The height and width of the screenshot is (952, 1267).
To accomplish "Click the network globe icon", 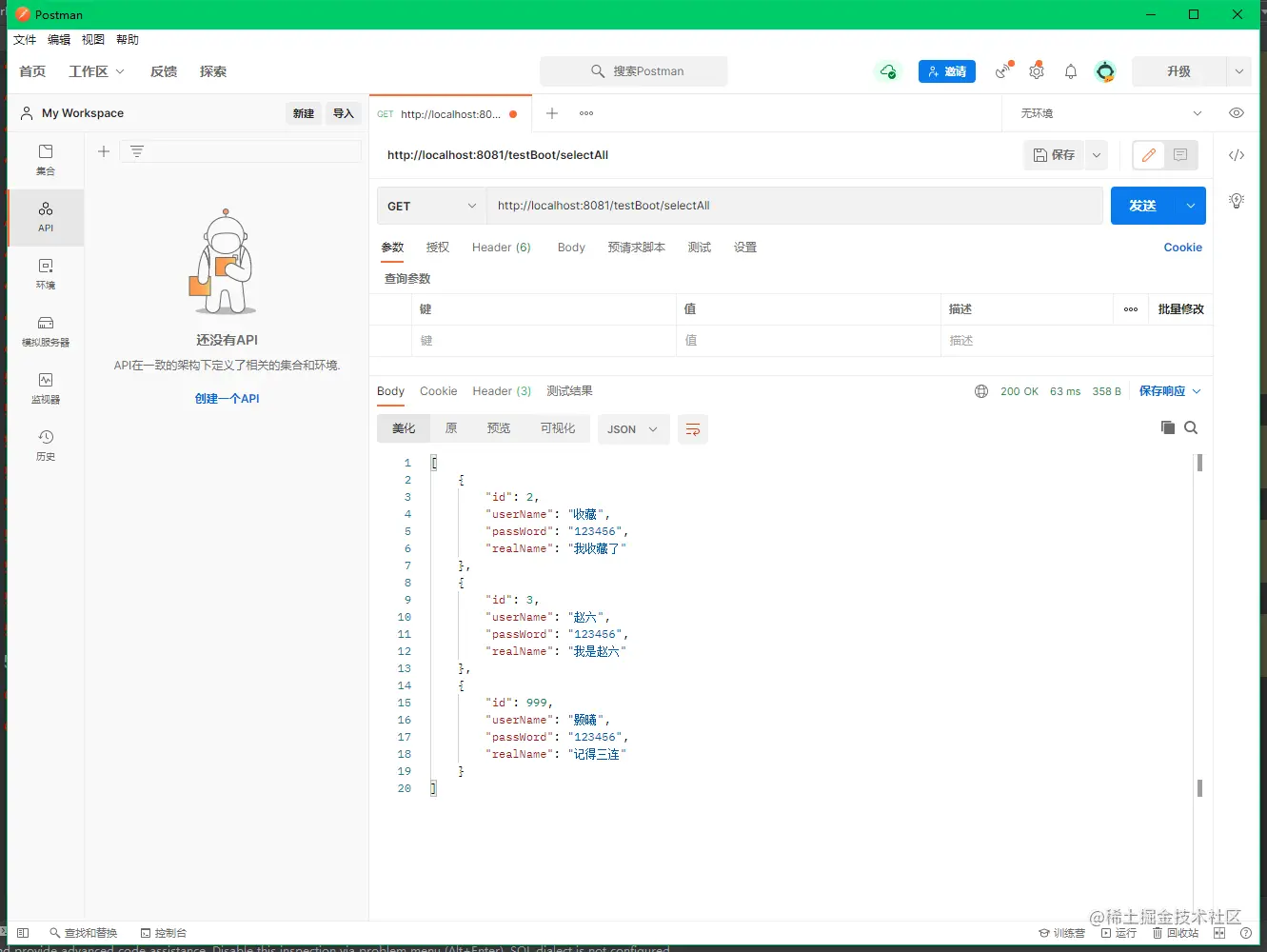I will (981, 391).
